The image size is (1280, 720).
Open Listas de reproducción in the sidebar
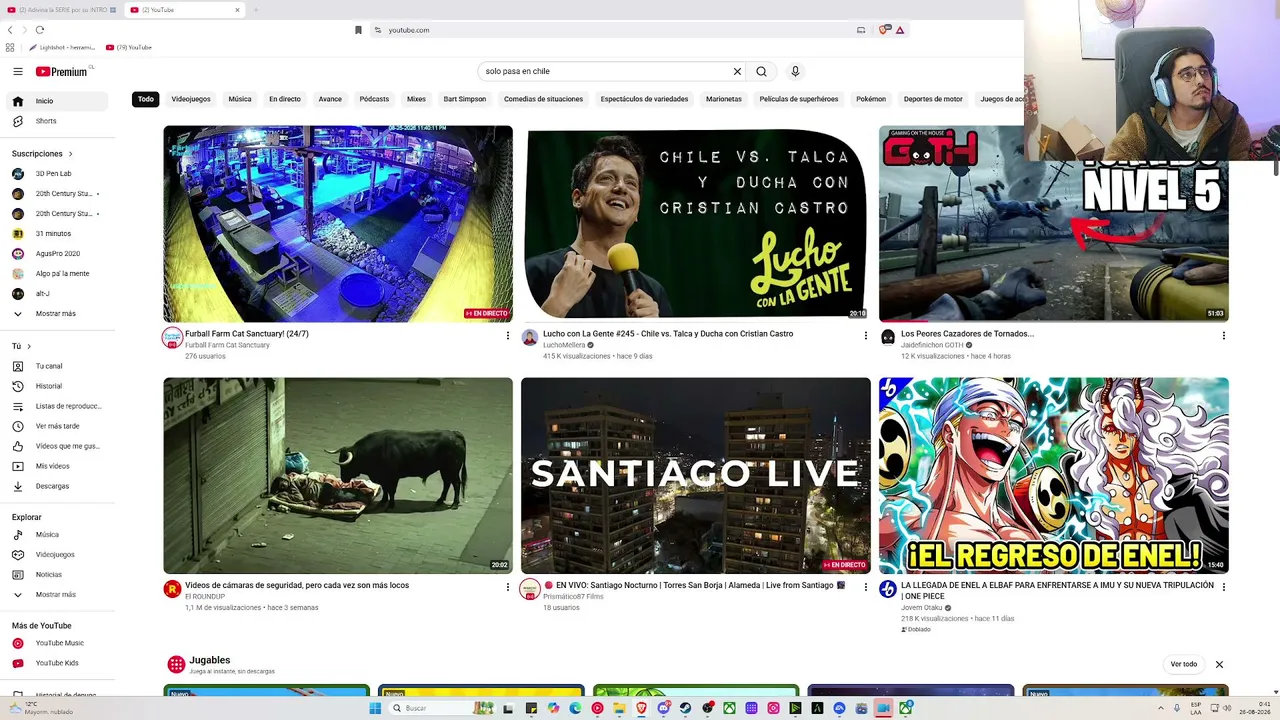(x=56, y=406)
